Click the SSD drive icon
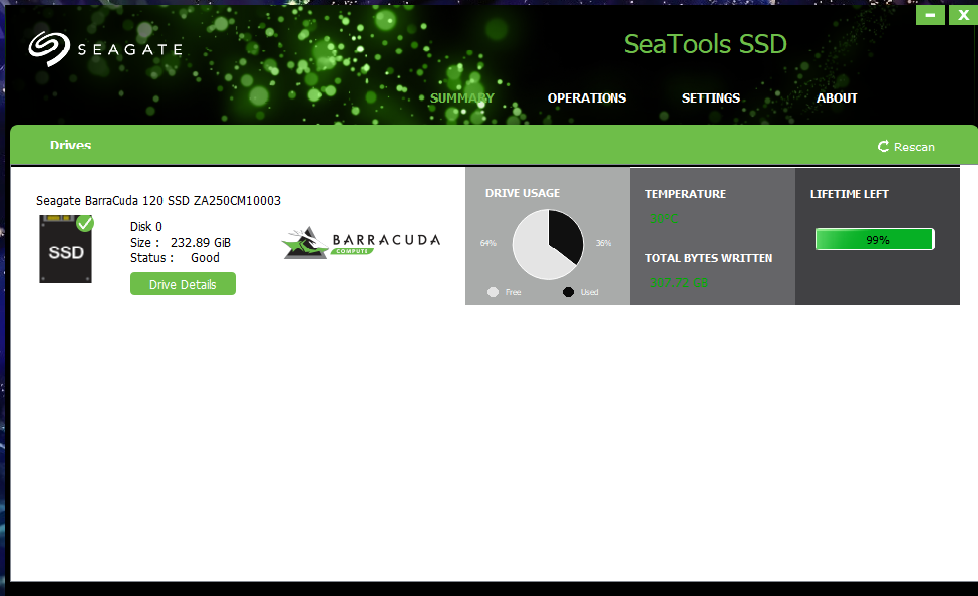 (65, 249)
